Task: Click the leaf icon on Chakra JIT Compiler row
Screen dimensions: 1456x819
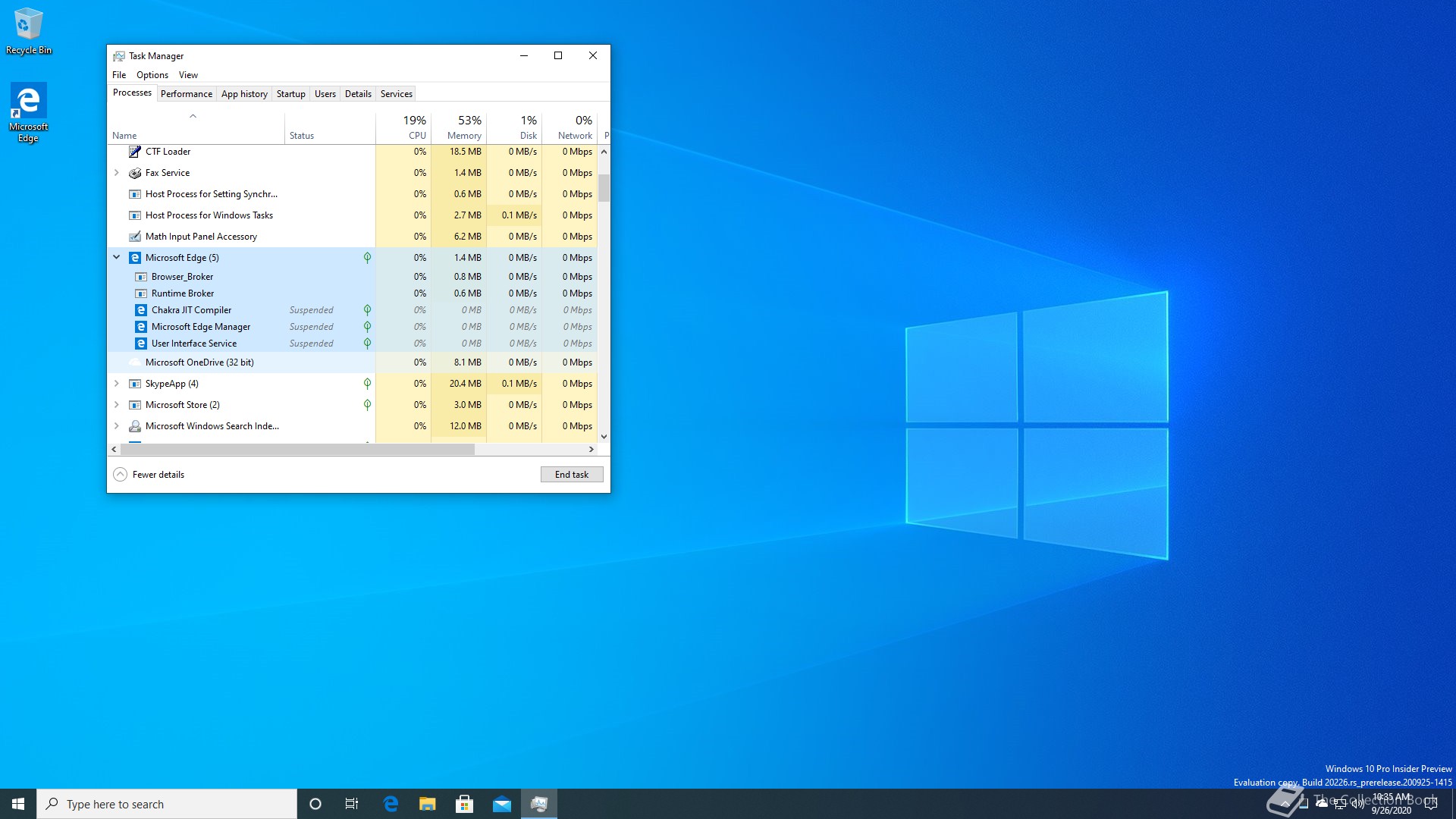Action: coord(367,310)
